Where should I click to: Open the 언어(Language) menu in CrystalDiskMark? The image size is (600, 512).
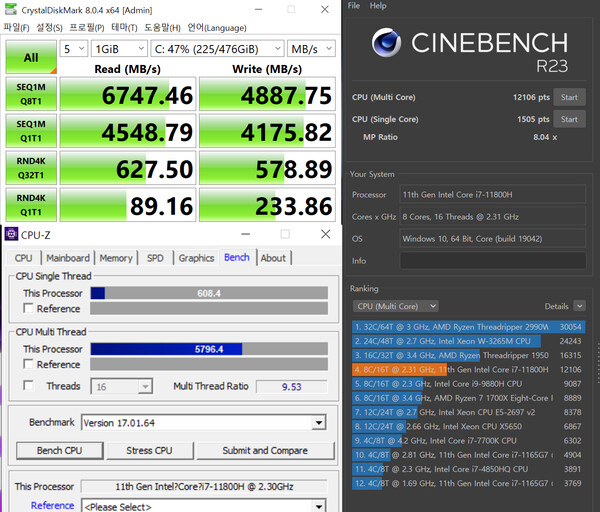tap(217, 28)
